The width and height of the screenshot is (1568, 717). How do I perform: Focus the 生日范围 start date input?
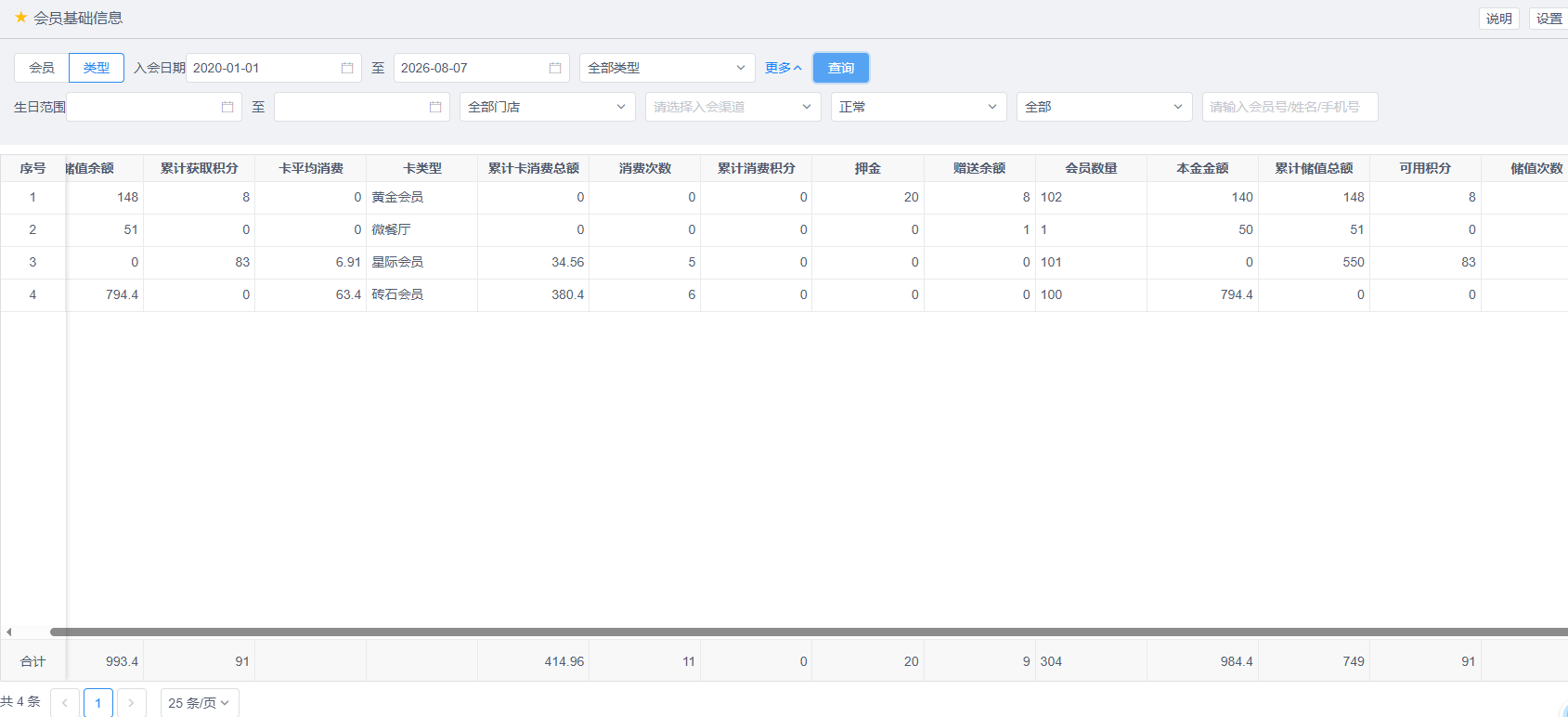(x=154, y=107)
